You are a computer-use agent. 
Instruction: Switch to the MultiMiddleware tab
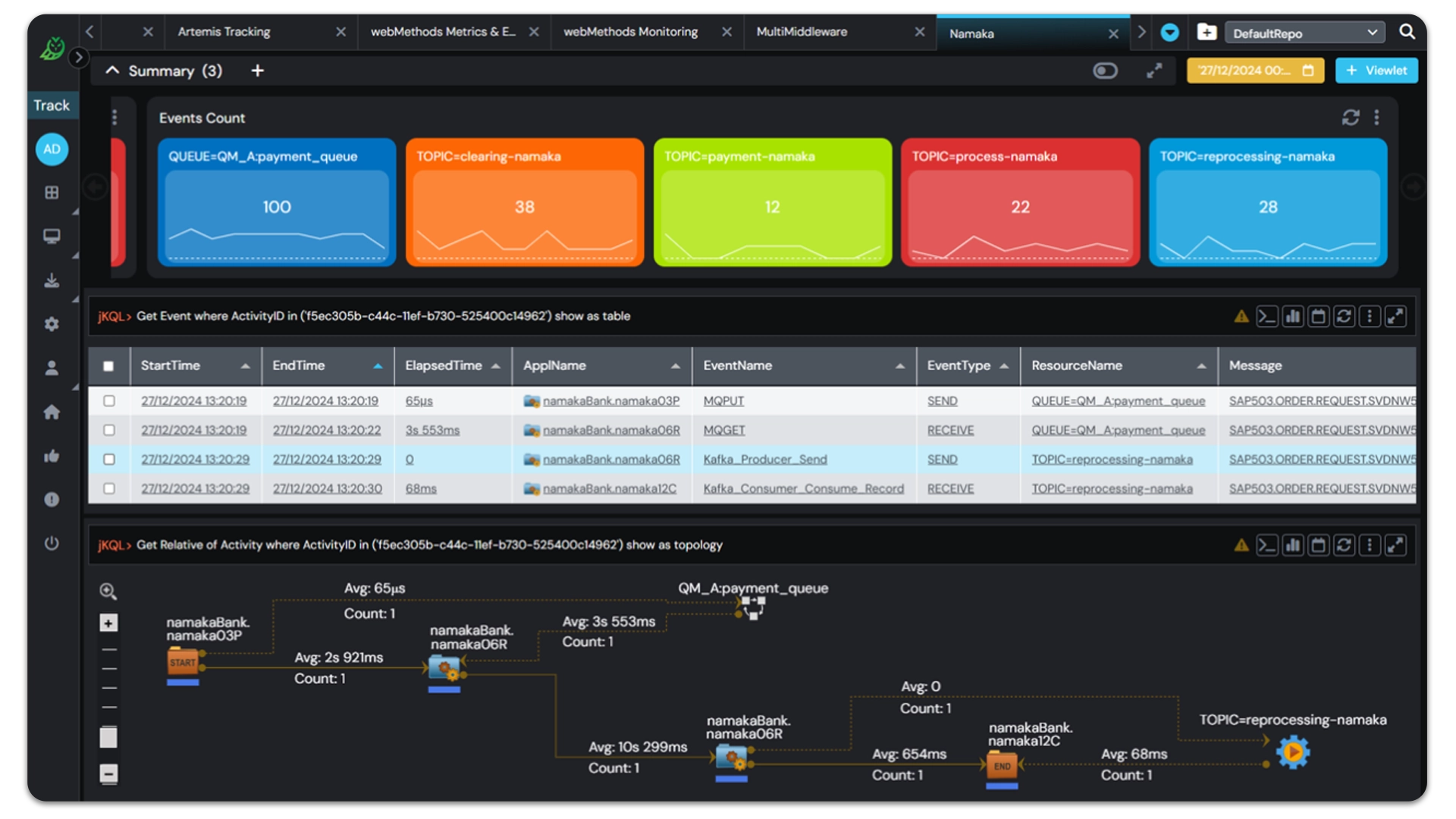pos(802,32)
